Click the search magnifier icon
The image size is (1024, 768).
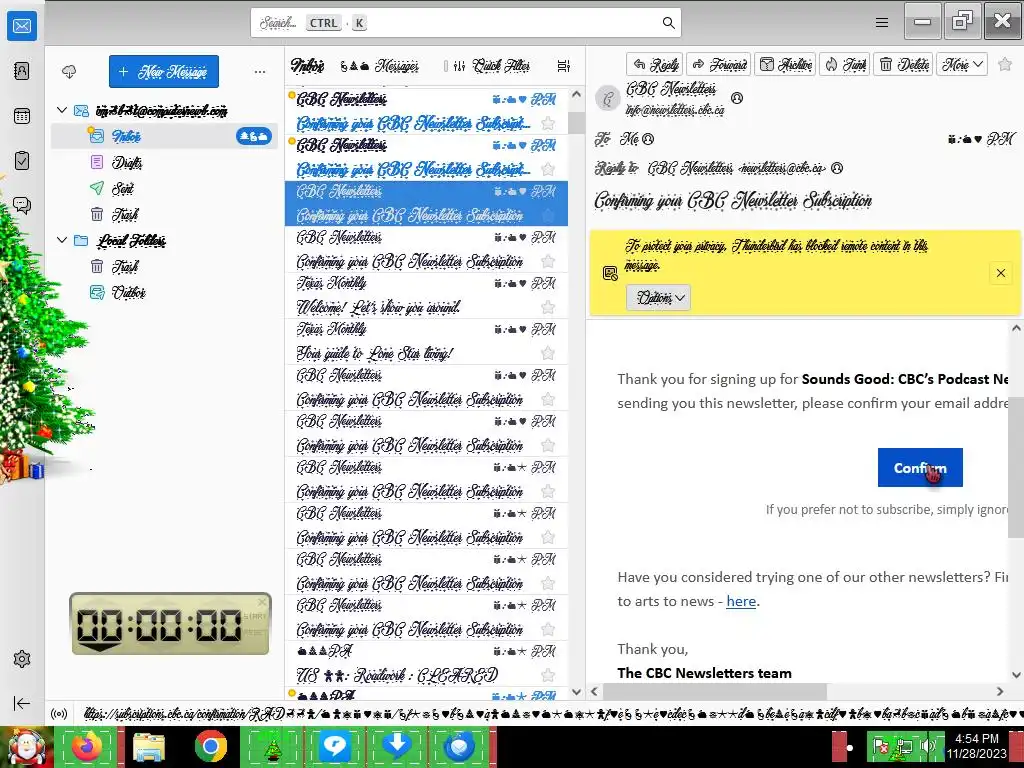click(x=668, y=23)
